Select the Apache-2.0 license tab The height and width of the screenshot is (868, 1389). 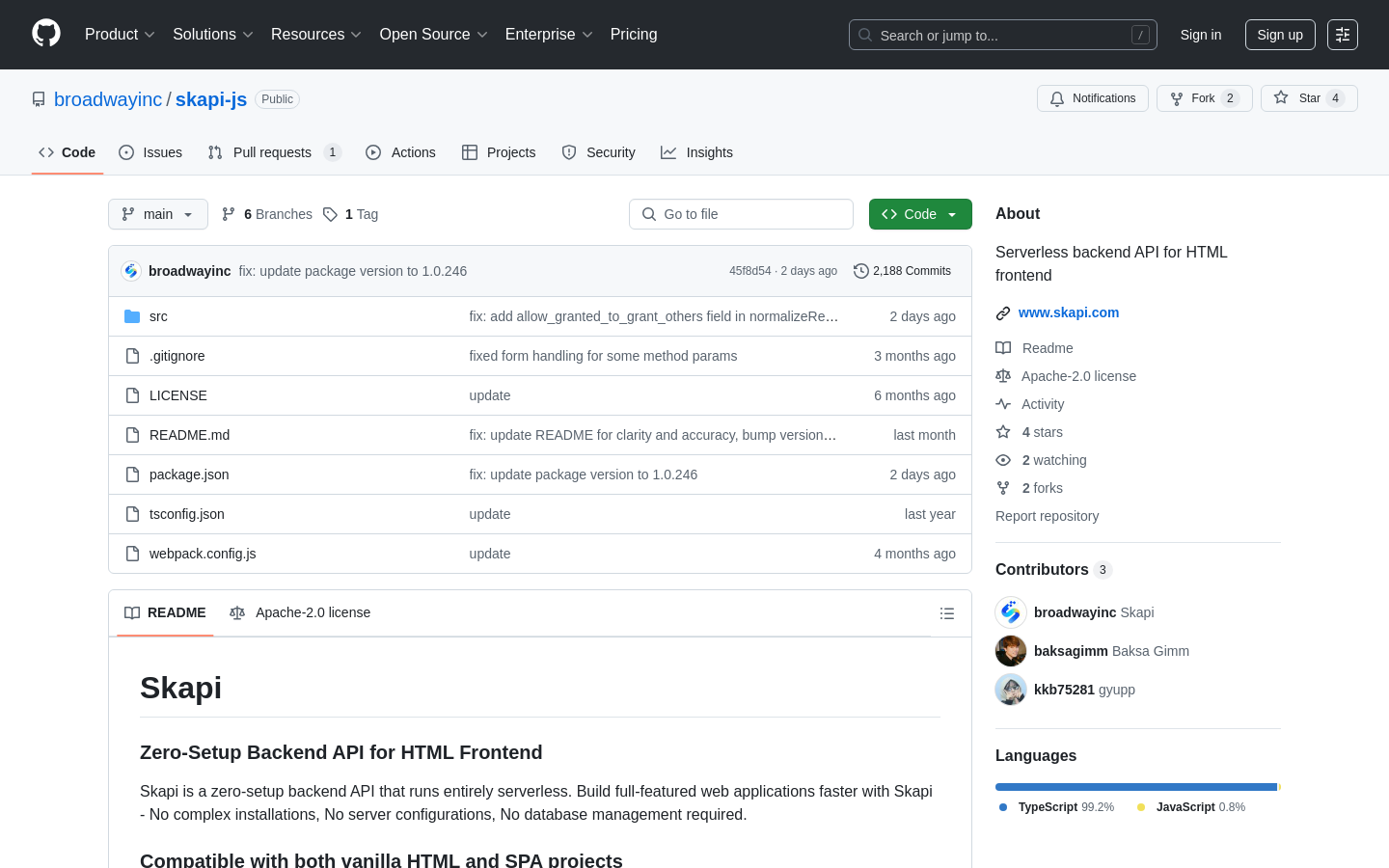[x=300, y=613]
